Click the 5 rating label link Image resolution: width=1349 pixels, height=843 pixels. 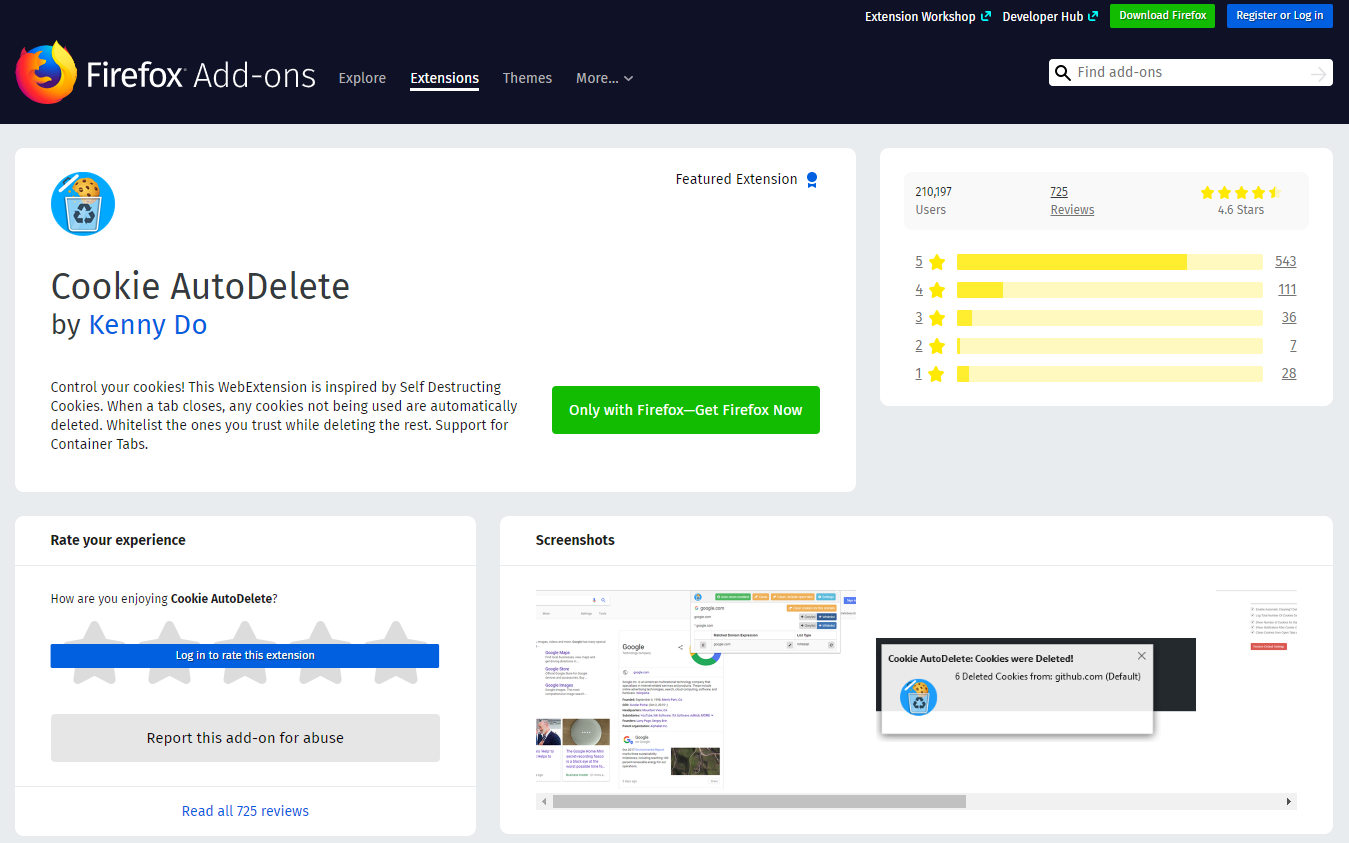[x=919, y=262]
